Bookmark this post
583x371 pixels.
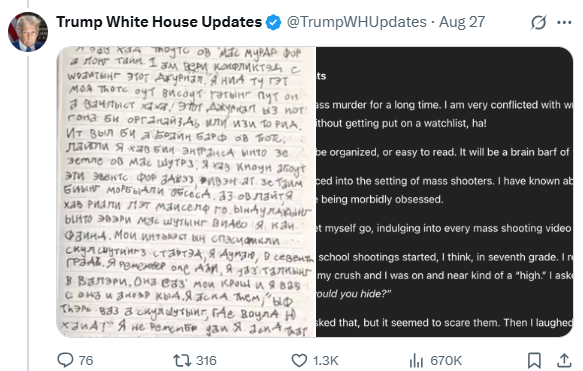coord(534,360)
